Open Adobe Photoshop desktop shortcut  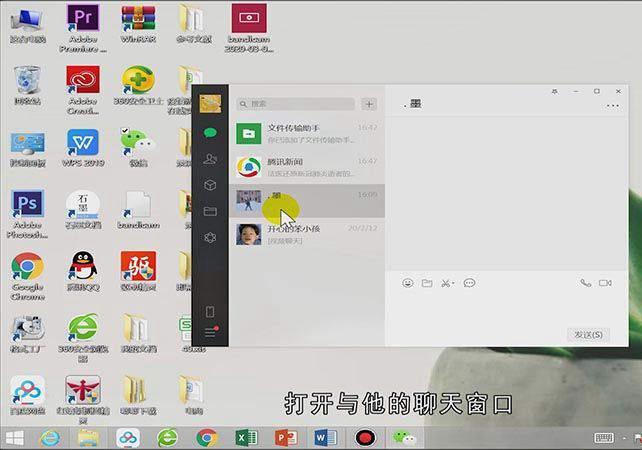pyautogui.click(x=27, y=214)
